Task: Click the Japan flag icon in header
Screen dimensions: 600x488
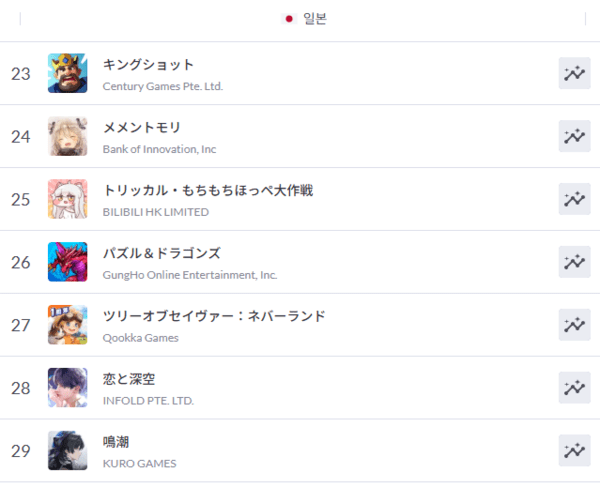Action: coord(289,19)
